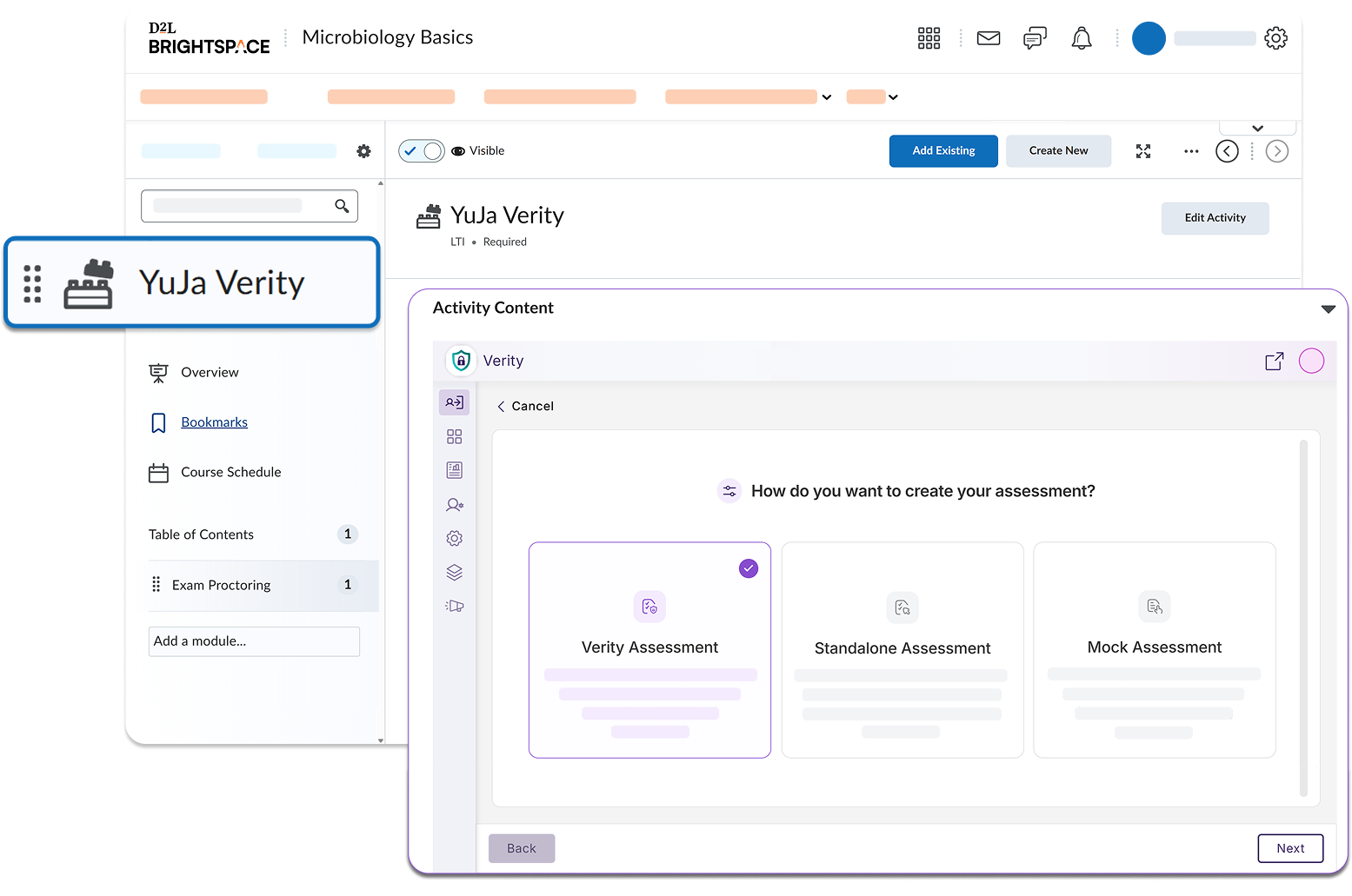This screenshot has height=896, width=1352.
Task: Open Overview in the sidebar
Action: coord(210,373)
